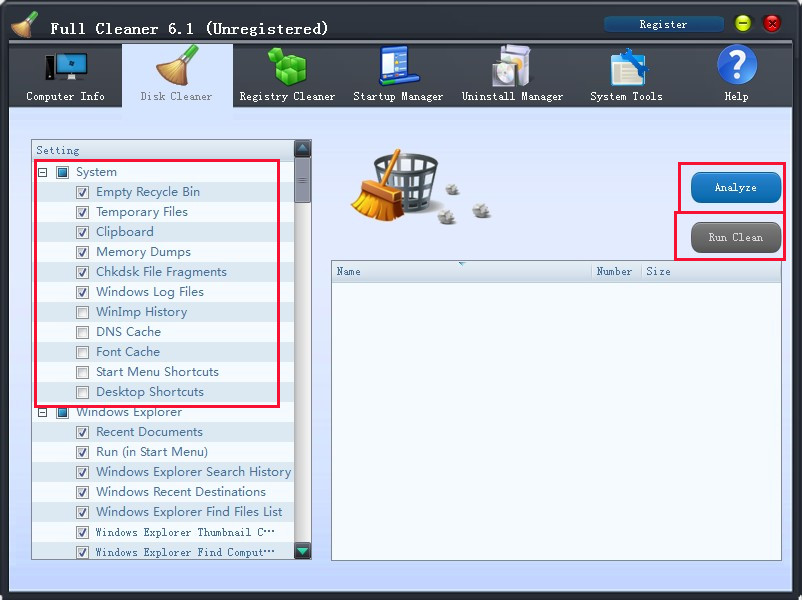Uncheck Chkdsk File Fragments checkbox

[x=82, y=272]
